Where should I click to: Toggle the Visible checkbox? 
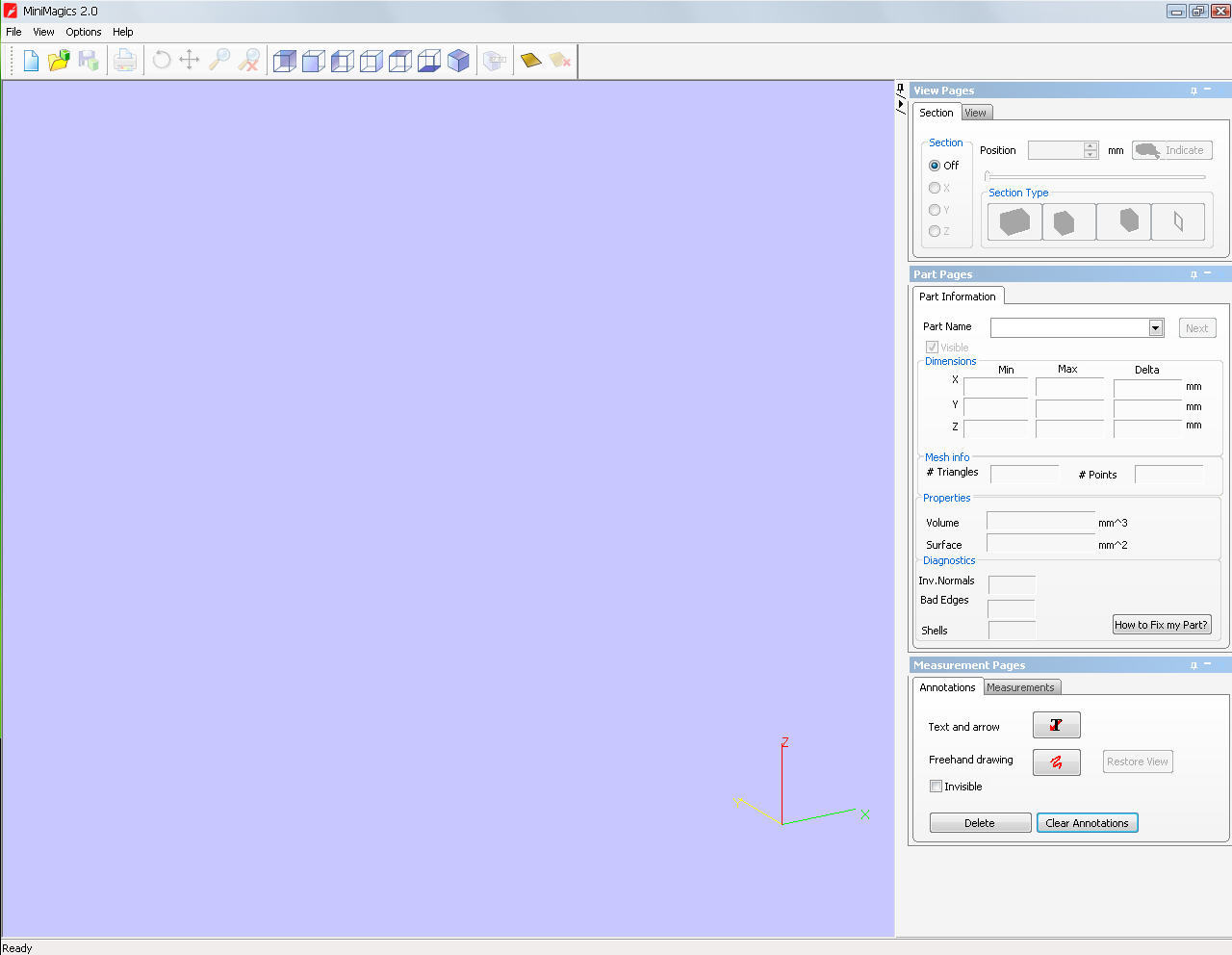[x=932, y=347]
